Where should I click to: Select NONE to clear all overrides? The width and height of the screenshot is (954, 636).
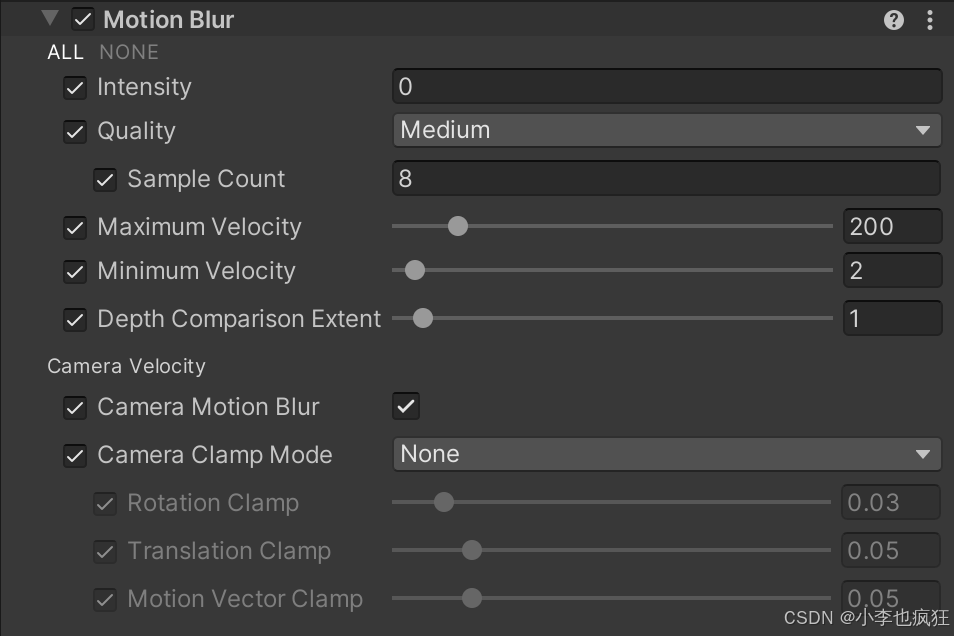pyautogui.click(x=128, y=52)
